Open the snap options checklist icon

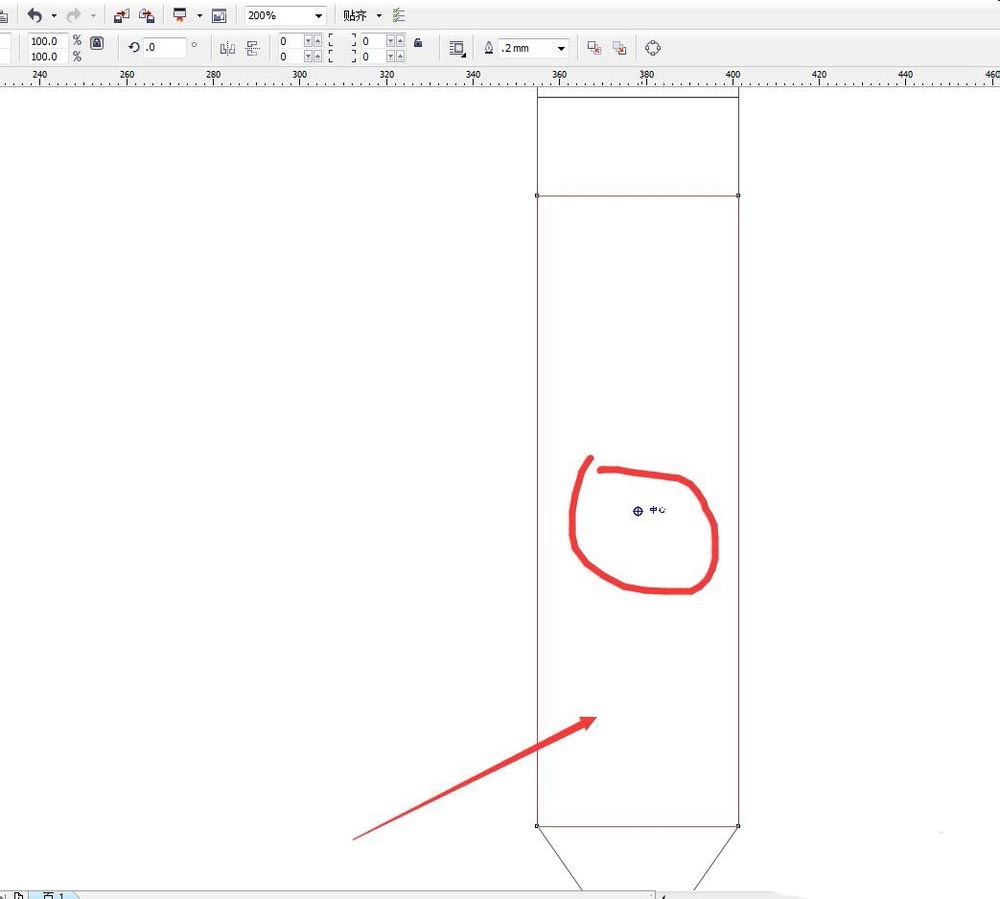399,16
